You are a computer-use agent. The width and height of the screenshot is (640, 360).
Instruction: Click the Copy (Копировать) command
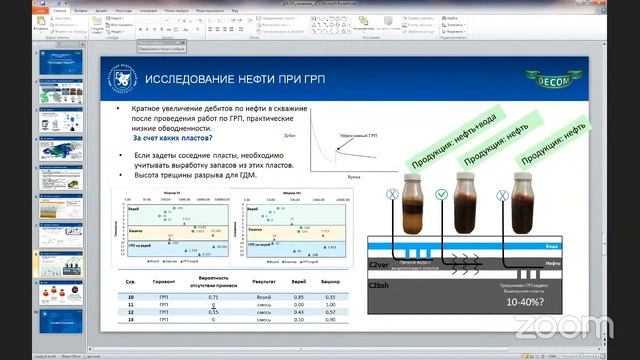pos(63,25)
